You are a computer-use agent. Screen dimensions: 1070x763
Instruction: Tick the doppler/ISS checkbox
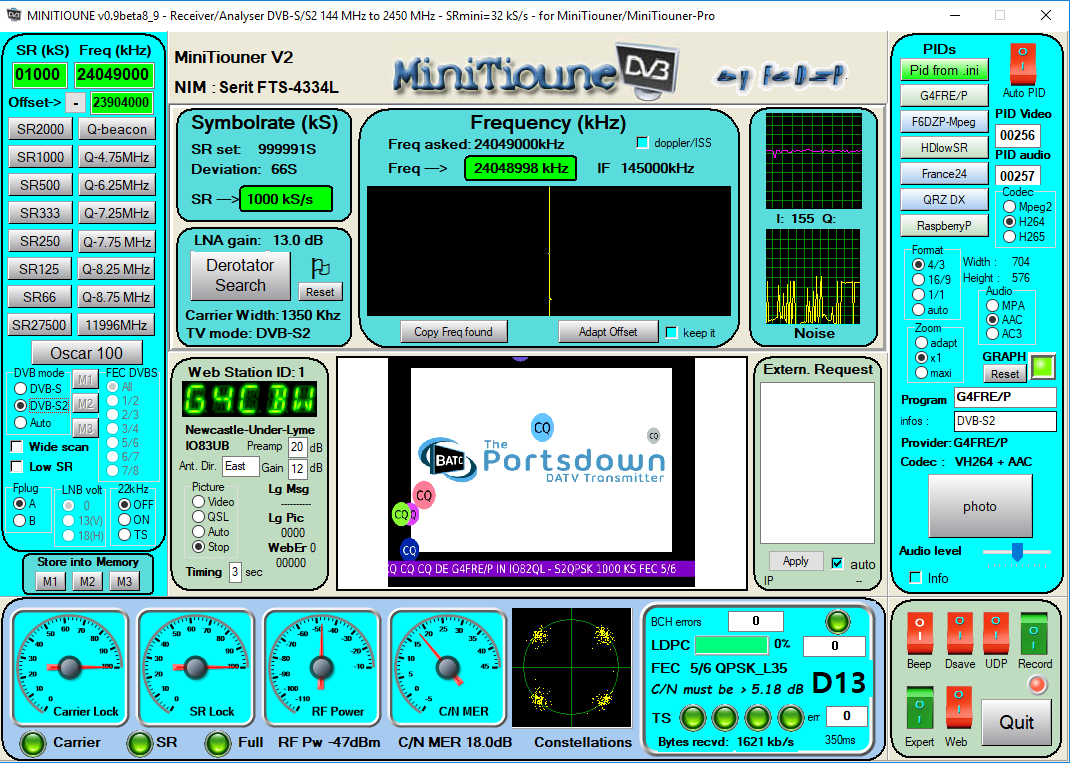coord(641,143)
